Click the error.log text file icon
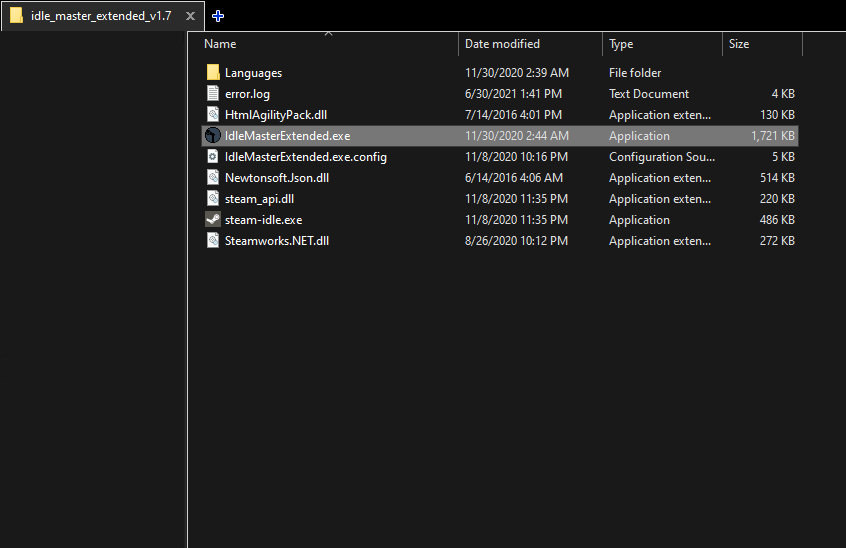This screenshot has width=846, height=548. click(213, 94)
